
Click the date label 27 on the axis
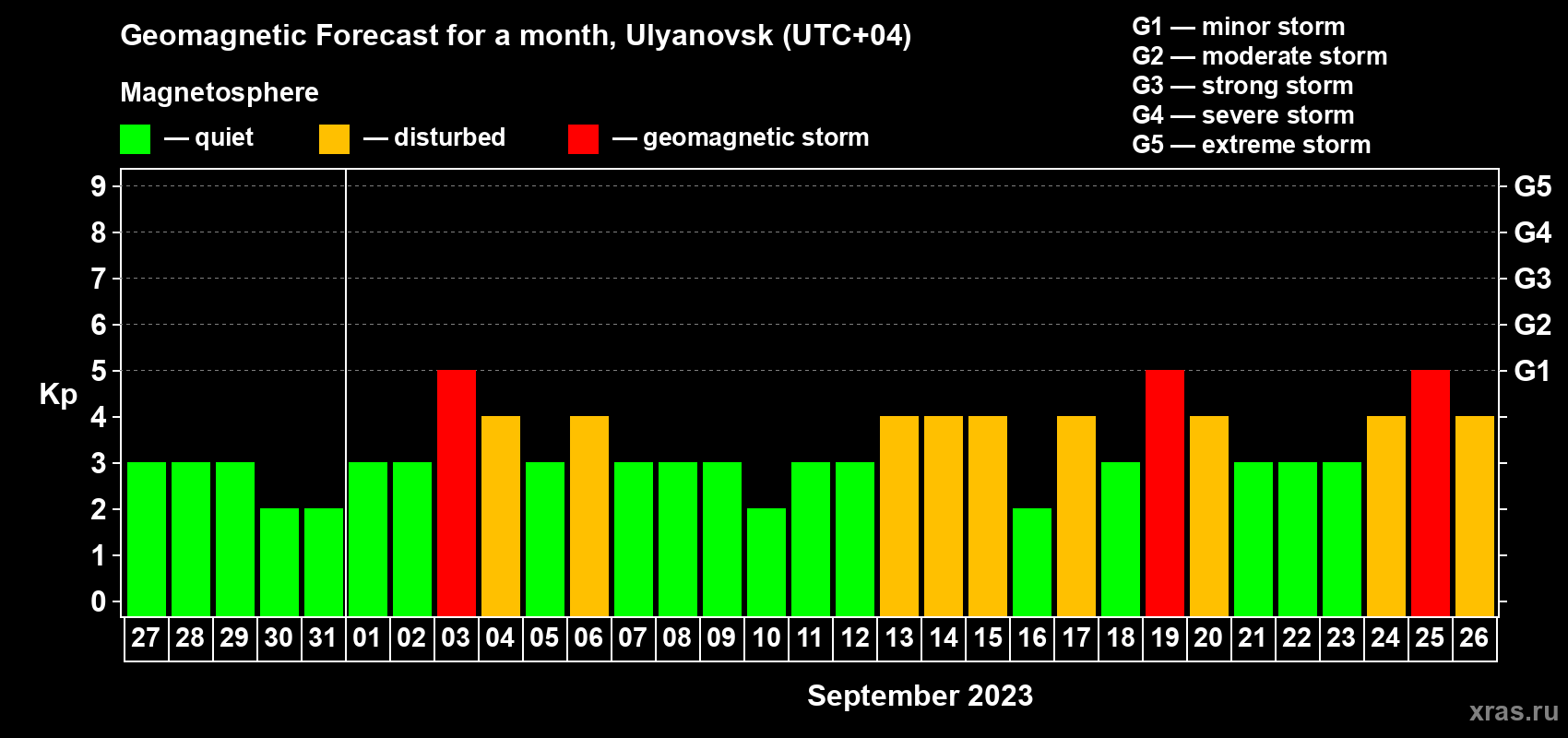(x=146, y=638)
